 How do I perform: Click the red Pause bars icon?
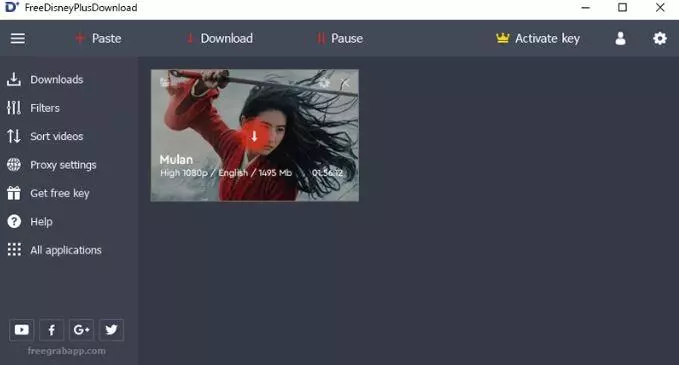[x=321, y=39]
